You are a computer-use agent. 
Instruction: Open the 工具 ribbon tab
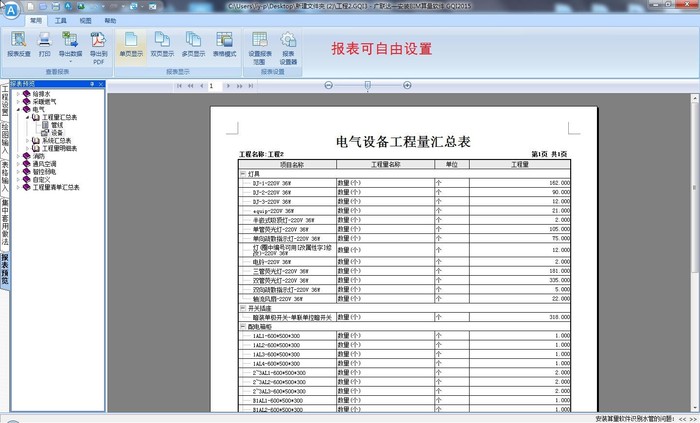point(61,21)
